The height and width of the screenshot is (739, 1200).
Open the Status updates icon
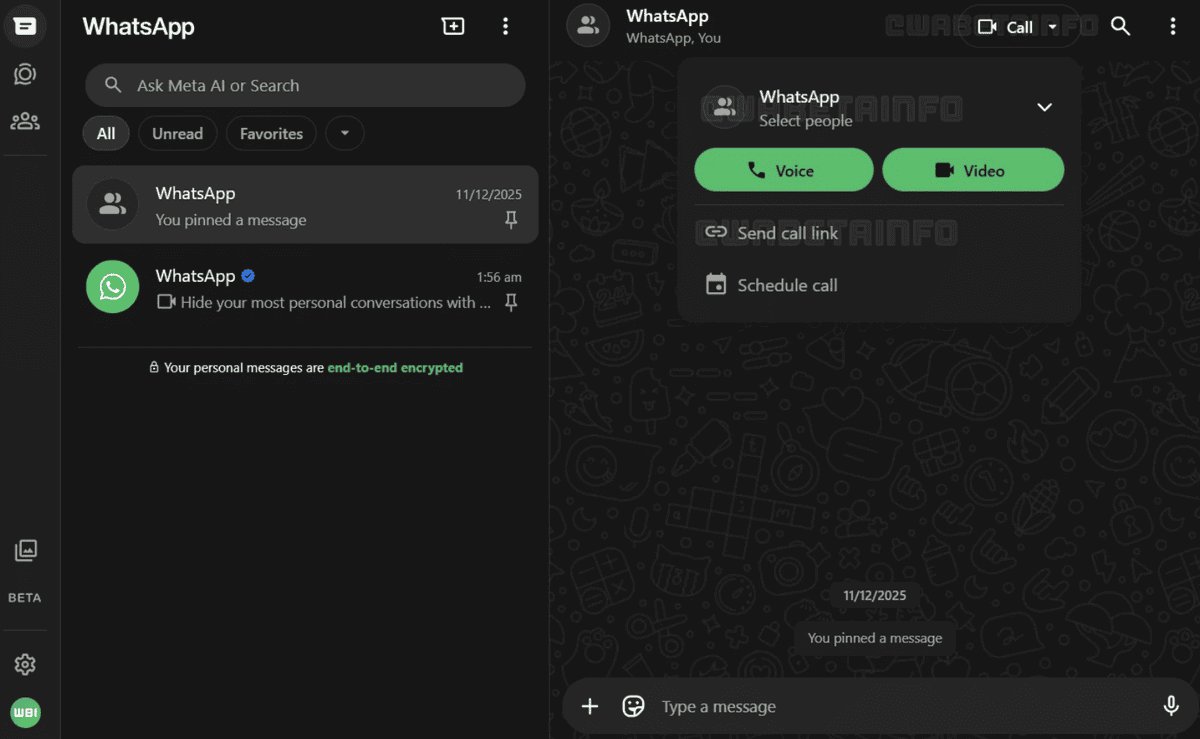coord(25,74)
